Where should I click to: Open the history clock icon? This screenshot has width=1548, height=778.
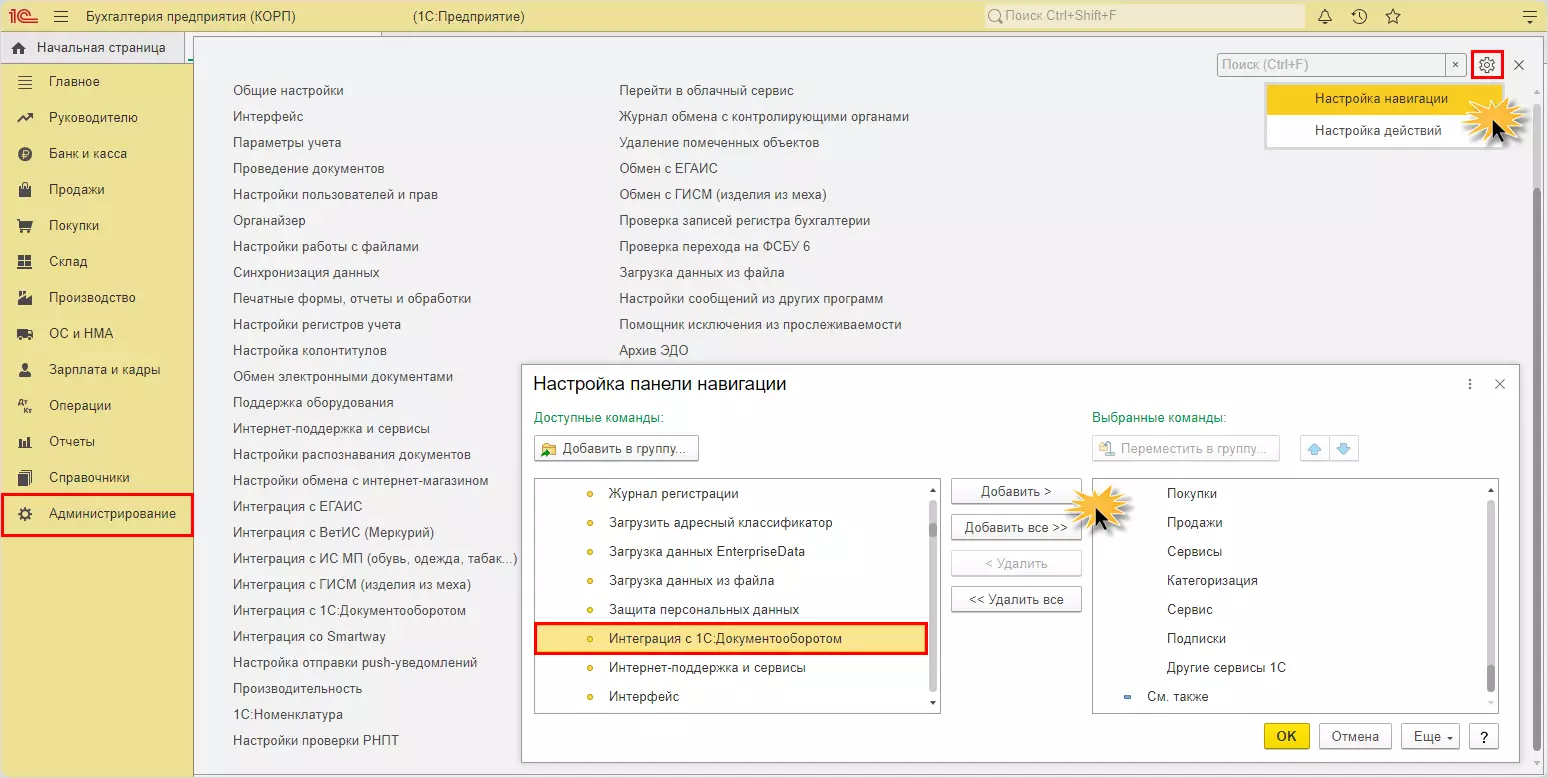(x=1359, y=17)
